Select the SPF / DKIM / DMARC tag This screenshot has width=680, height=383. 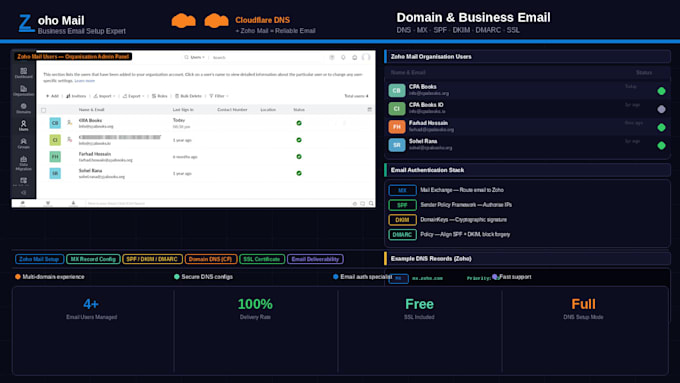[x=152, y=259]
